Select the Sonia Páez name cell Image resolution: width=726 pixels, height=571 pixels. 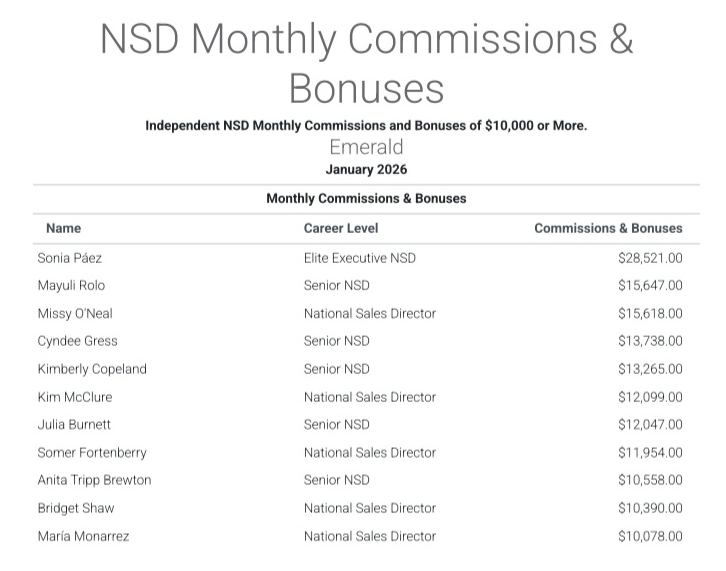tap(70, 258)
